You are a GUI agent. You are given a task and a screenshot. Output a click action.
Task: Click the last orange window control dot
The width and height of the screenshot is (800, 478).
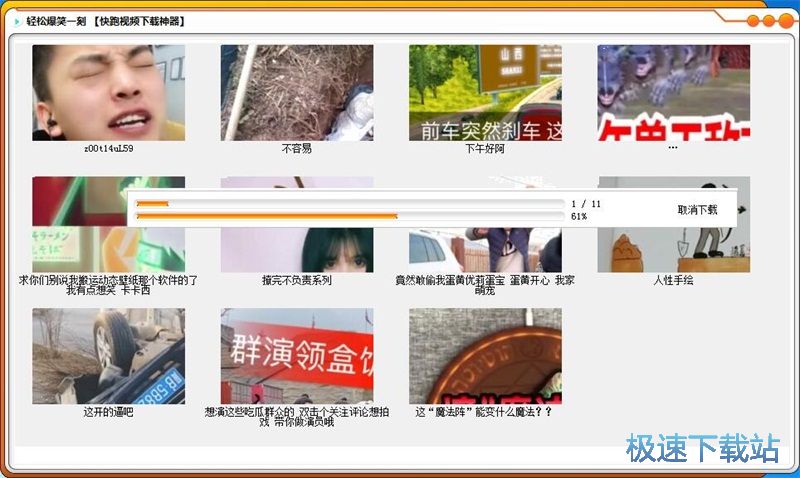[785, 21]
